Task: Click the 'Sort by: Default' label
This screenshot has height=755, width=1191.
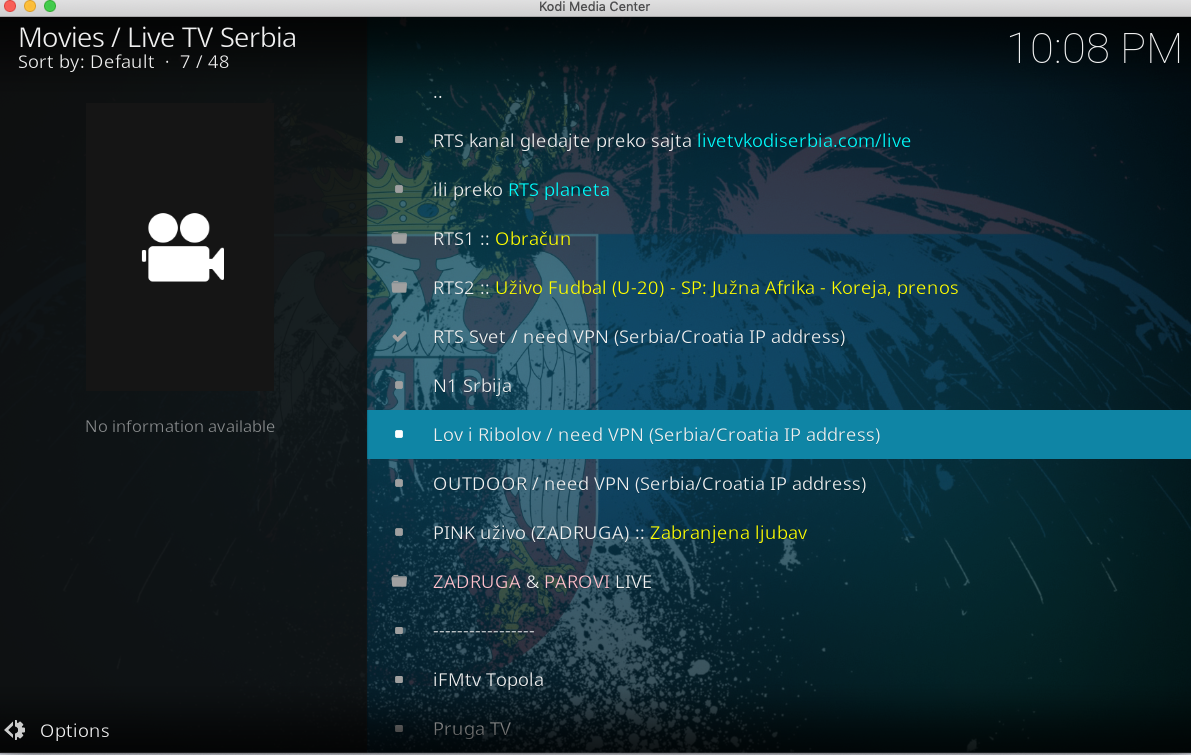Action: click(86, 62)
